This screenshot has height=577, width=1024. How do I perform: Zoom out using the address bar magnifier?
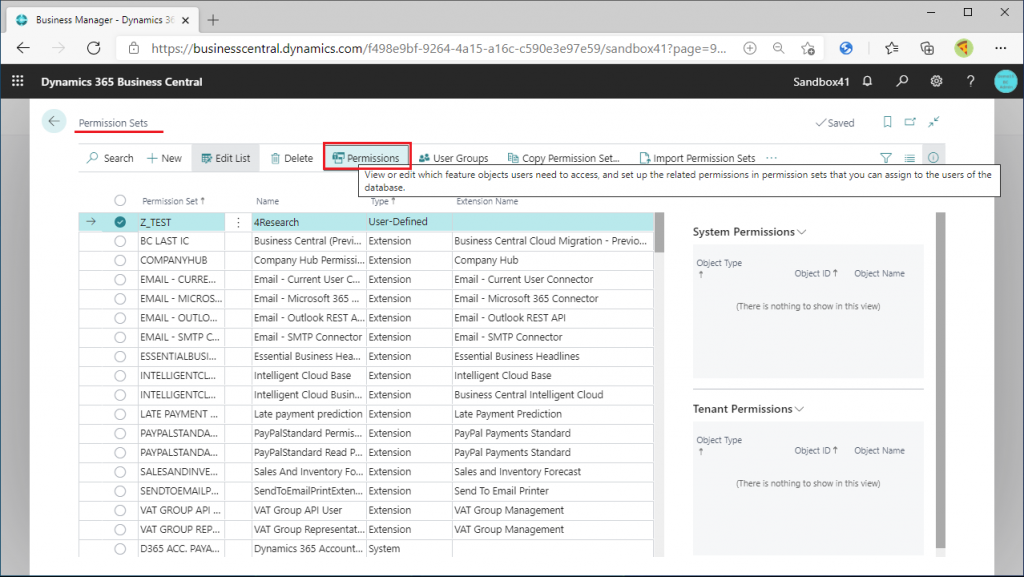click(x=778, y=48)
